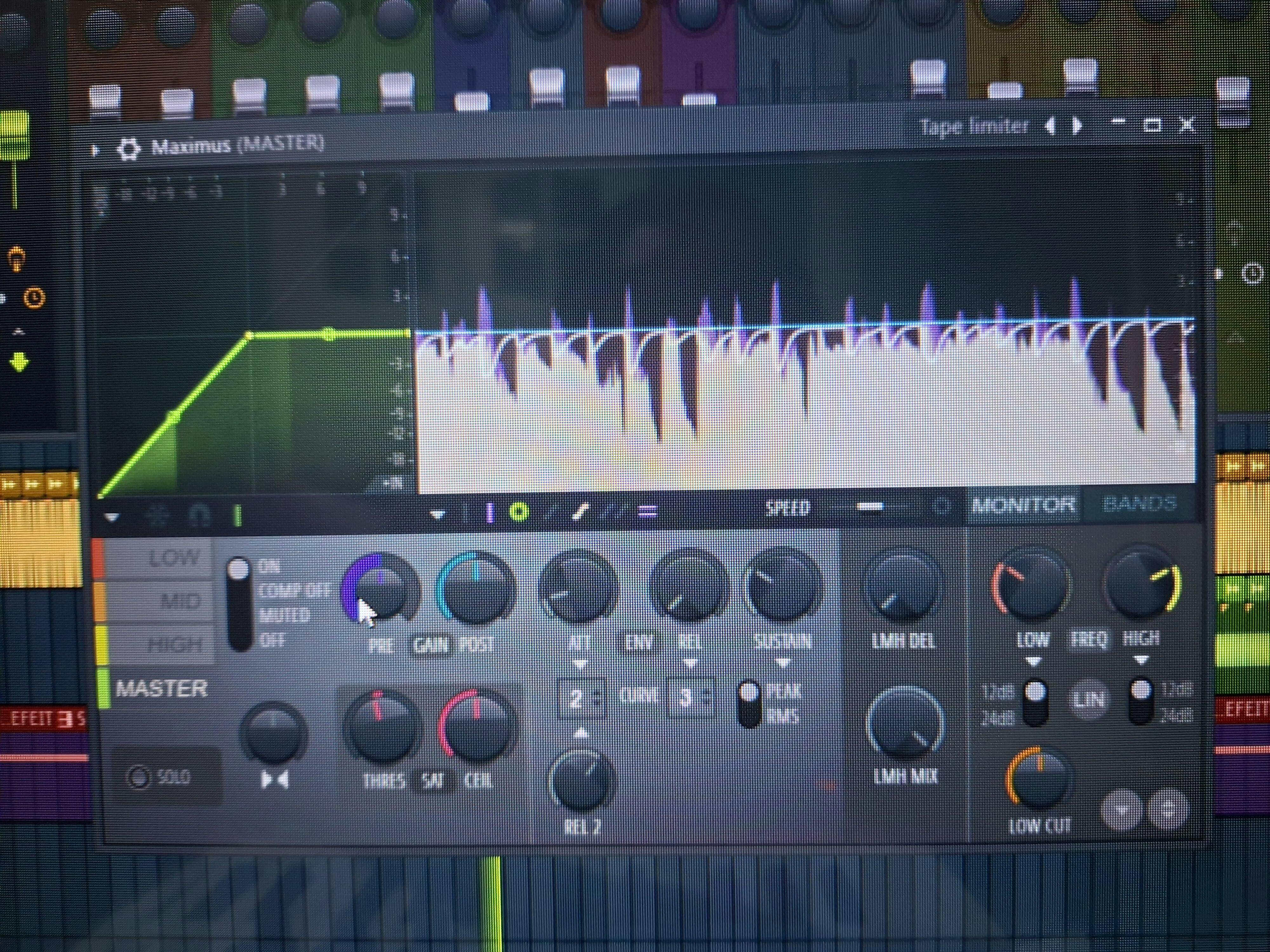Select next preset with right arrow

1077,124
